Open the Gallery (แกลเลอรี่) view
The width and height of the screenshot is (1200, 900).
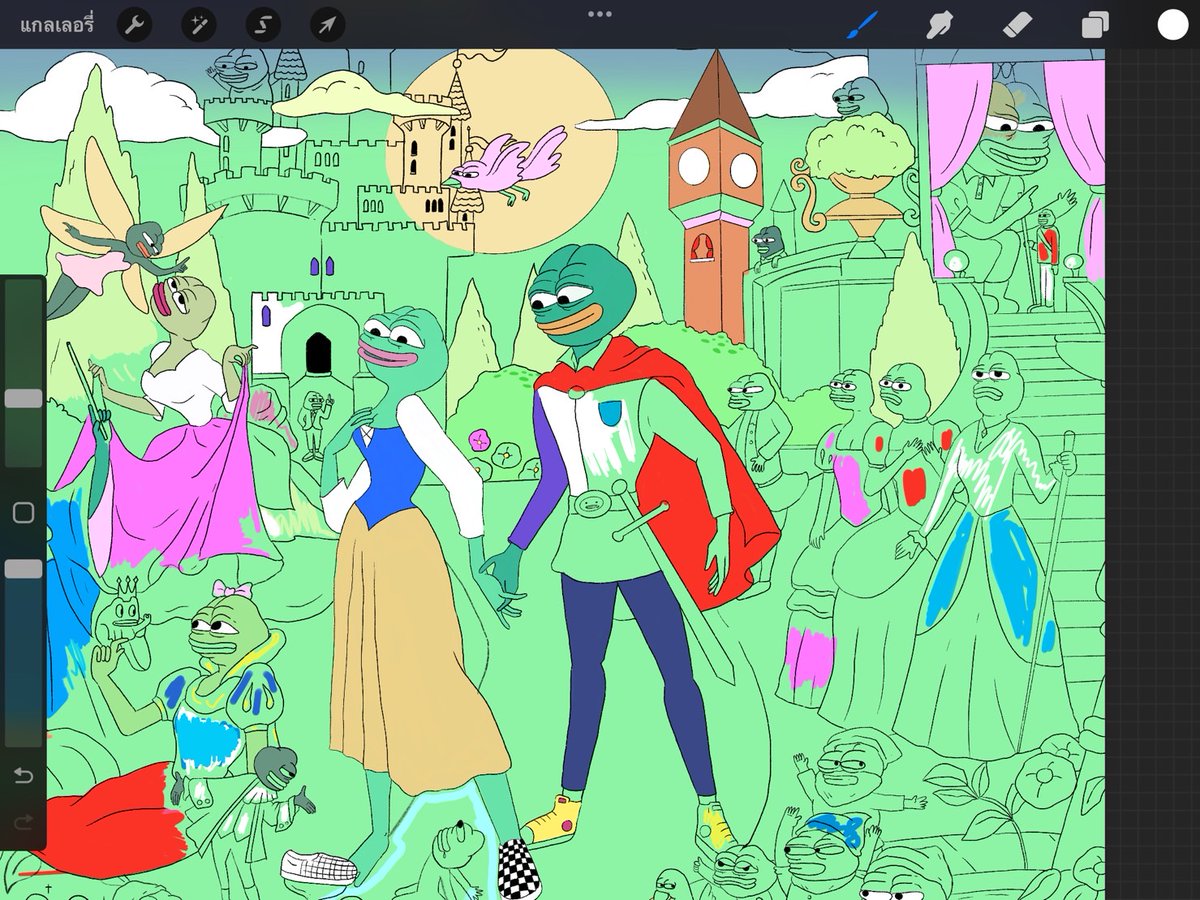tap(57, 25)
